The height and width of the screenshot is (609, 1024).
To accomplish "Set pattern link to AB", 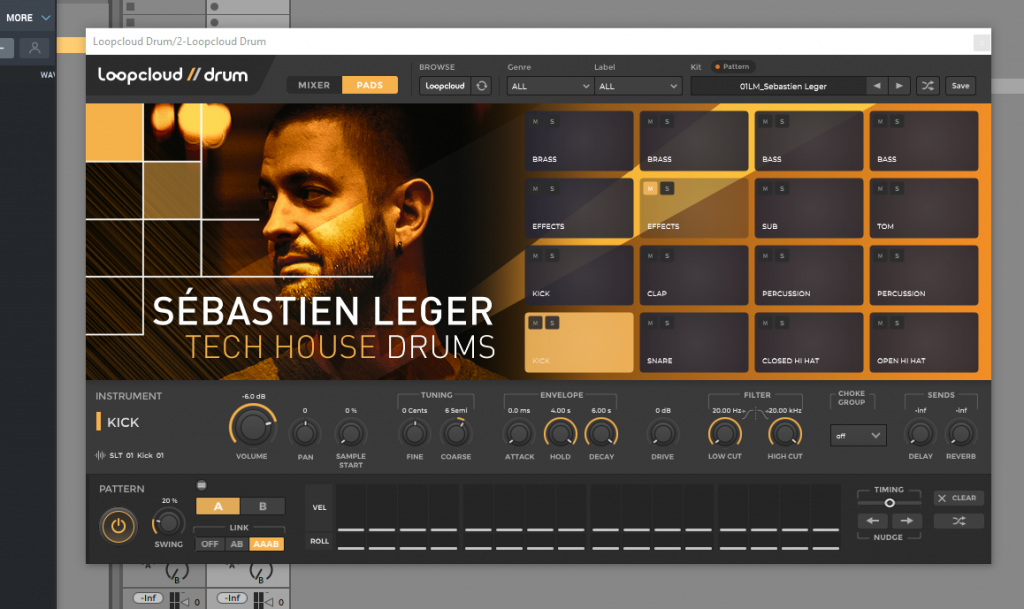I will pos(236,544).
